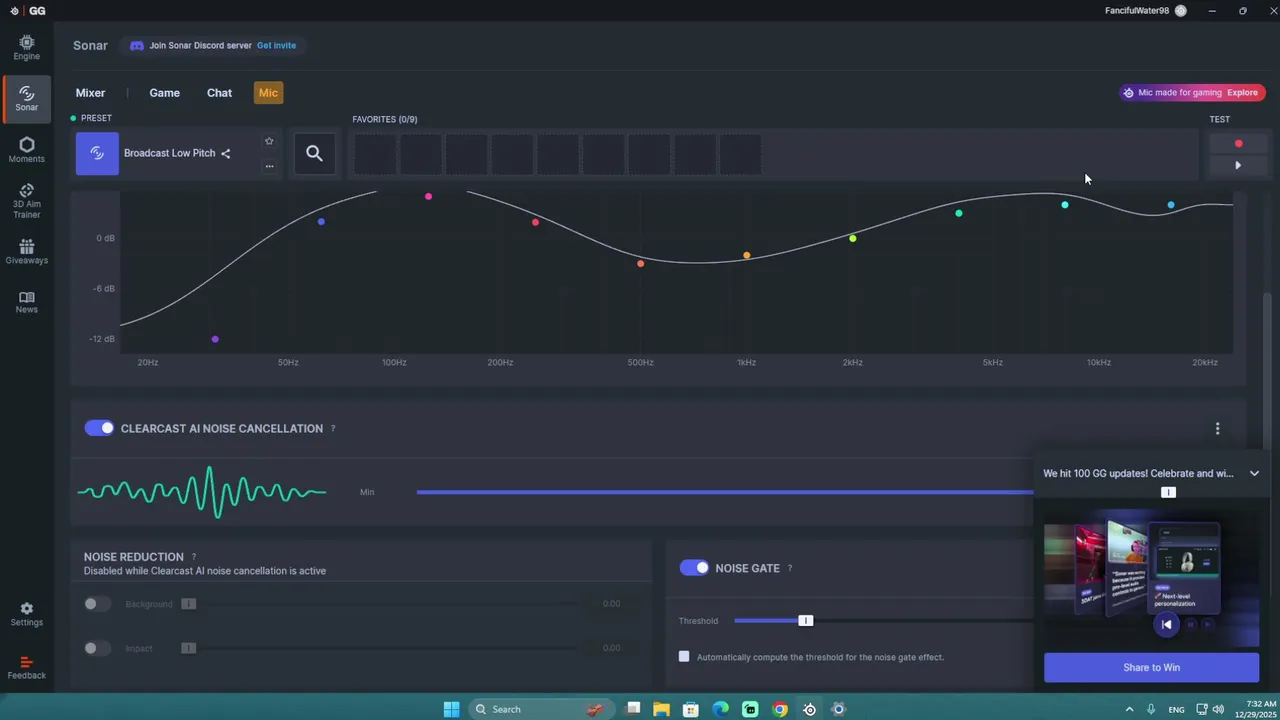Screen dimensions: 1280x720
Task: Open the Engine section in the sidebar
Action: pyautogui.click(x=26, y=47)
